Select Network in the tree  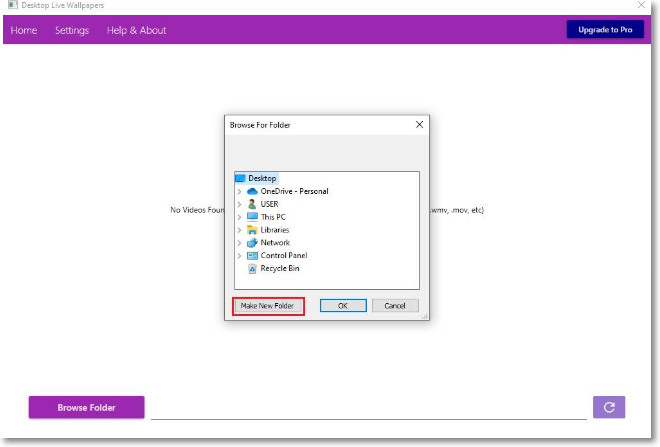[x=275, y=242]
